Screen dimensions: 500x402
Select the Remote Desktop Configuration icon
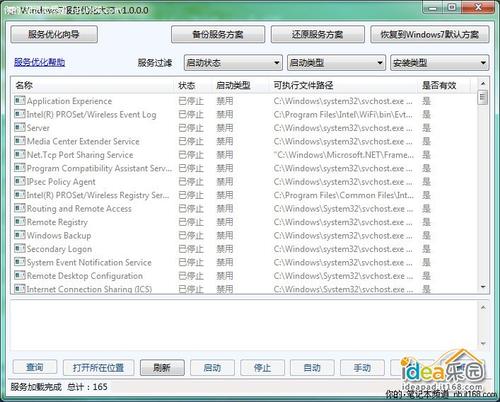20,275
